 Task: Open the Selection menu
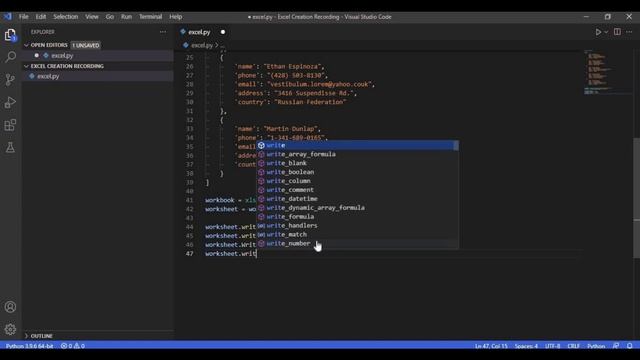[x=65, y=17]
